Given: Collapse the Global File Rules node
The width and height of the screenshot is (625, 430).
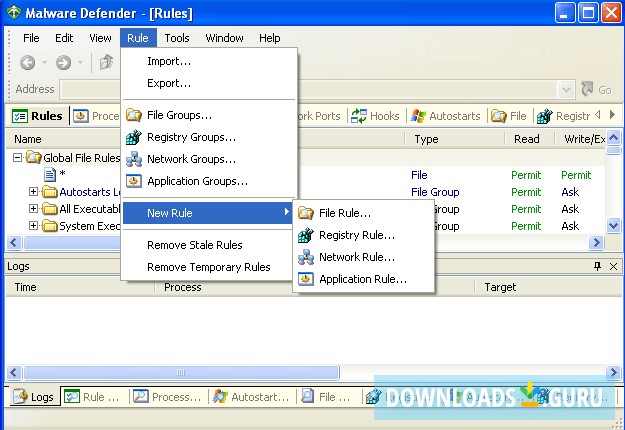Looking at the screenshot, I should pyautogui.click(x=17, y=158).
